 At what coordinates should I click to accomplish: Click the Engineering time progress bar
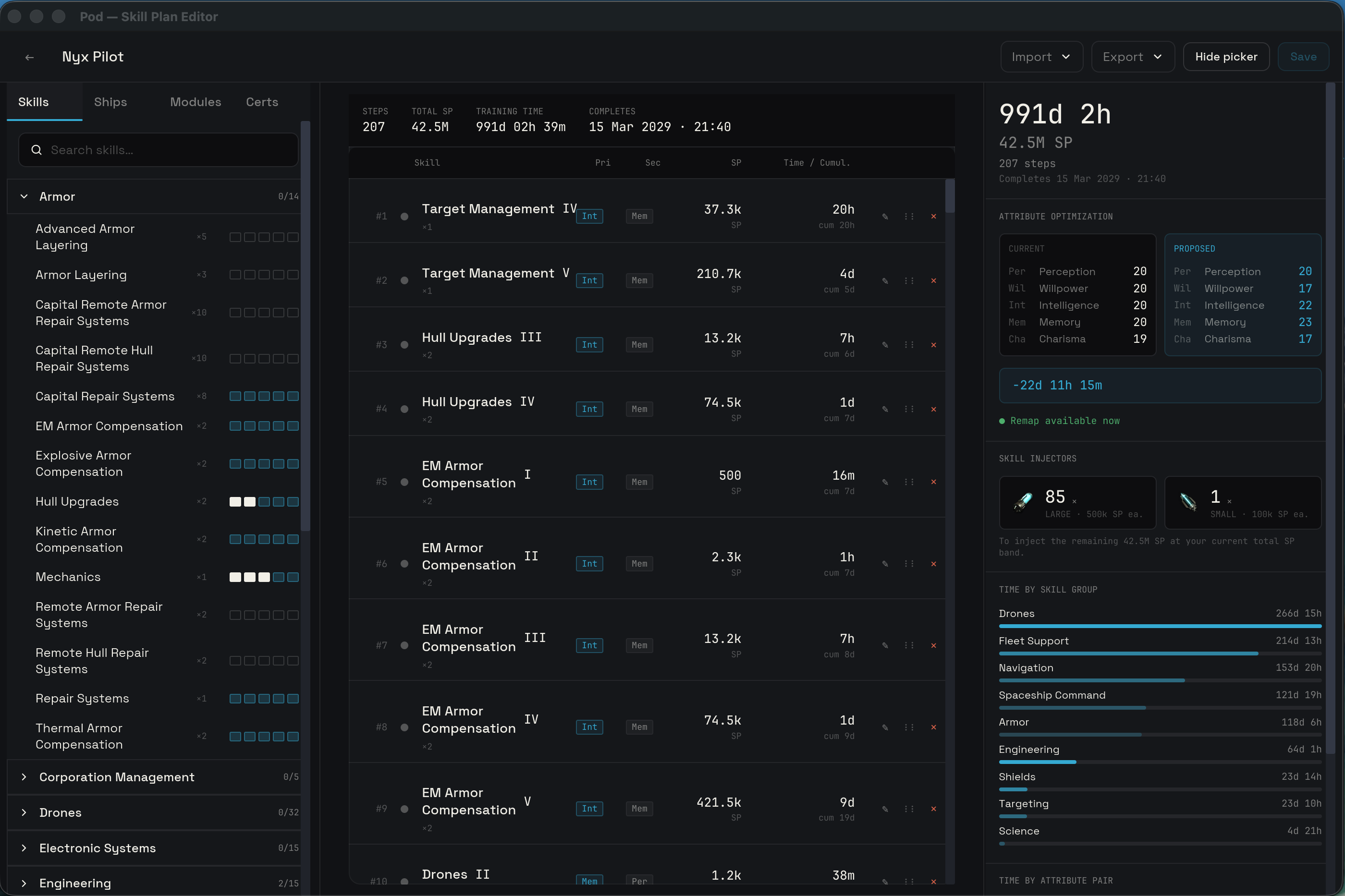pos(1160,763)
